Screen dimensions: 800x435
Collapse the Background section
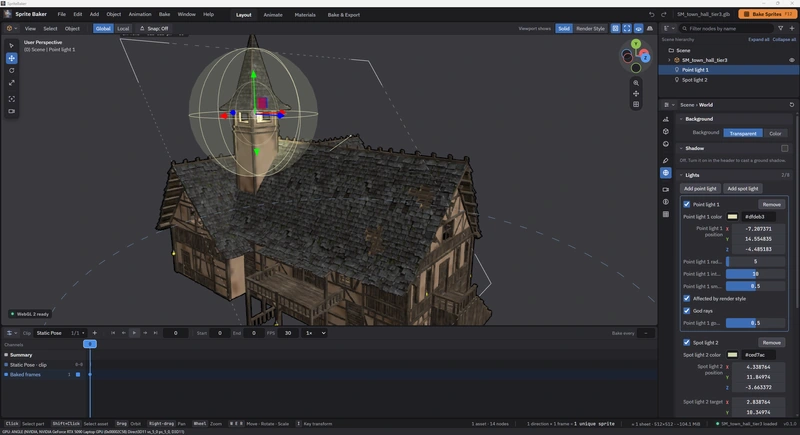pyautogui.click(x=681, y=119)
